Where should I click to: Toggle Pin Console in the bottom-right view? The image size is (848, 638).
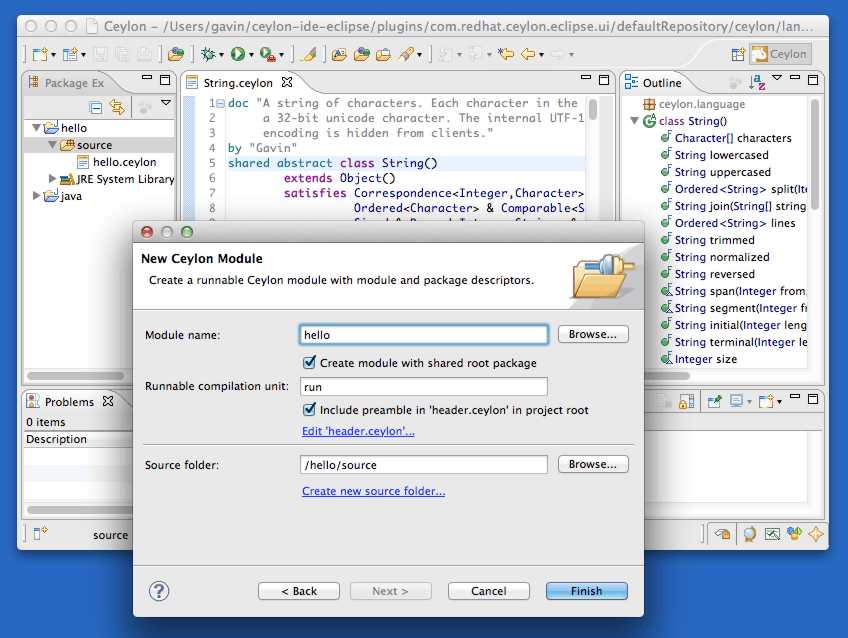[x=714, y=401]
